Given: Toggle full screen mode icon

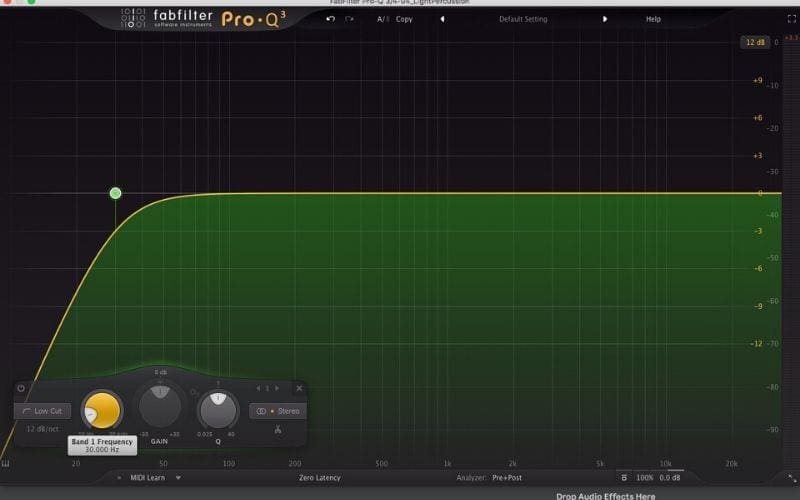Looking at the screenshot, I should 792,19.
